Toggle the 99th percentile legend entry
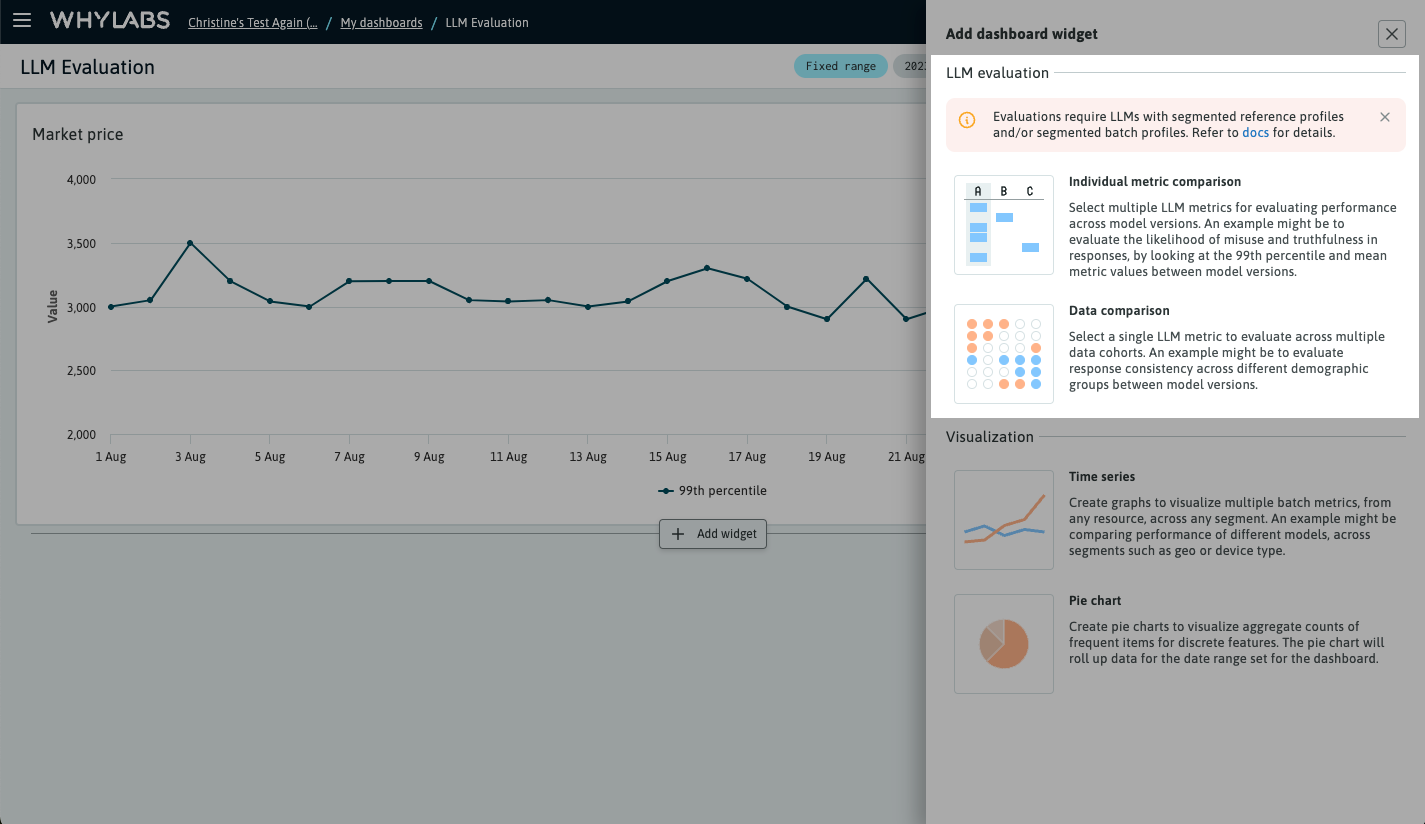Viewport: 1425px width, 824px height. click(x=712, y=490)
